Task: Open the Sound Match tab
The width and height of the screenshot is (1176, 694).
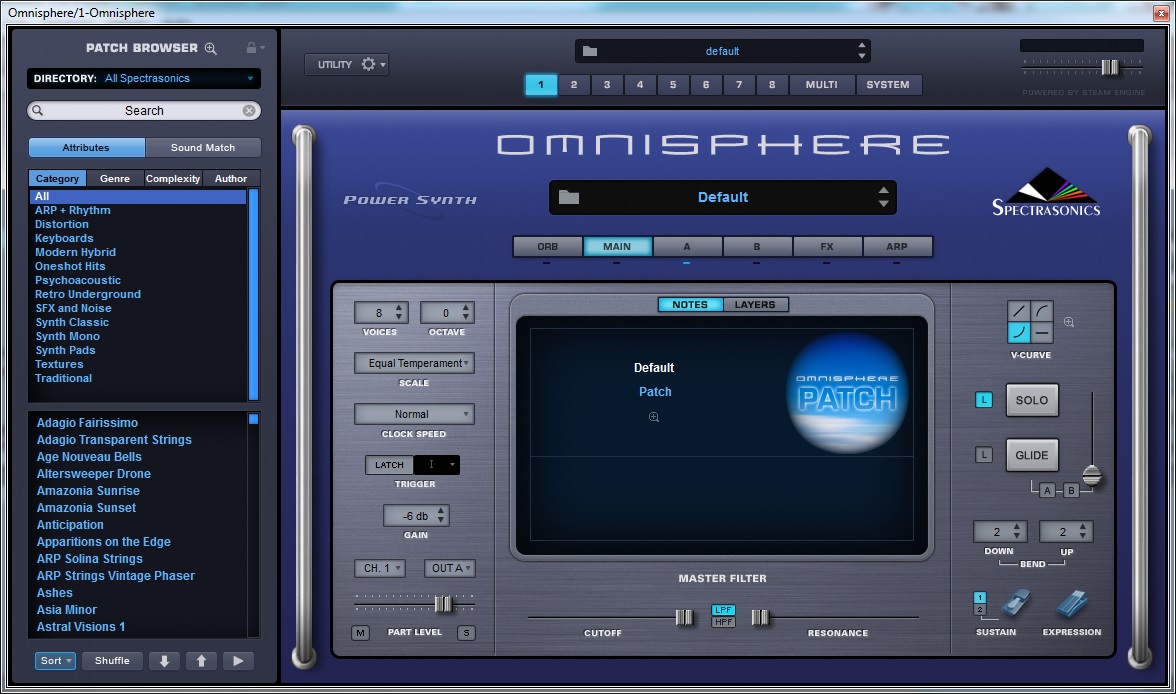Action: click(203, 148)
